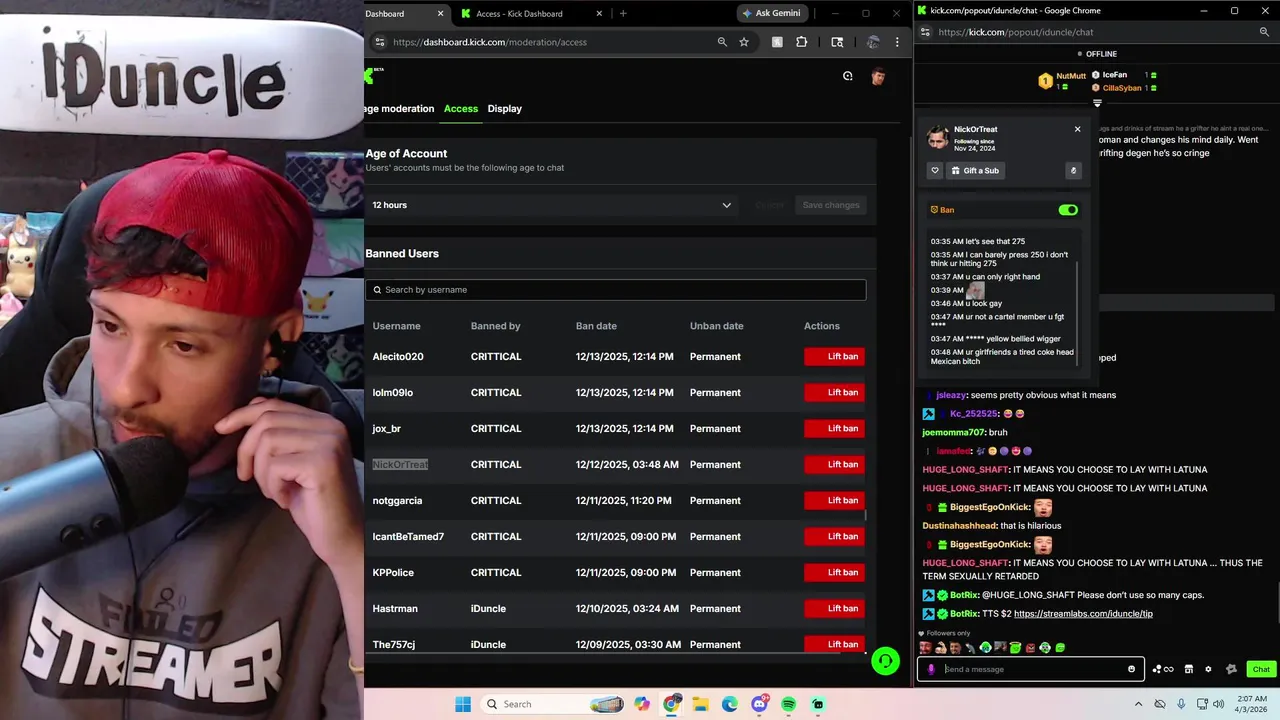Show hidden system tray icons

tap(1138, 704)
